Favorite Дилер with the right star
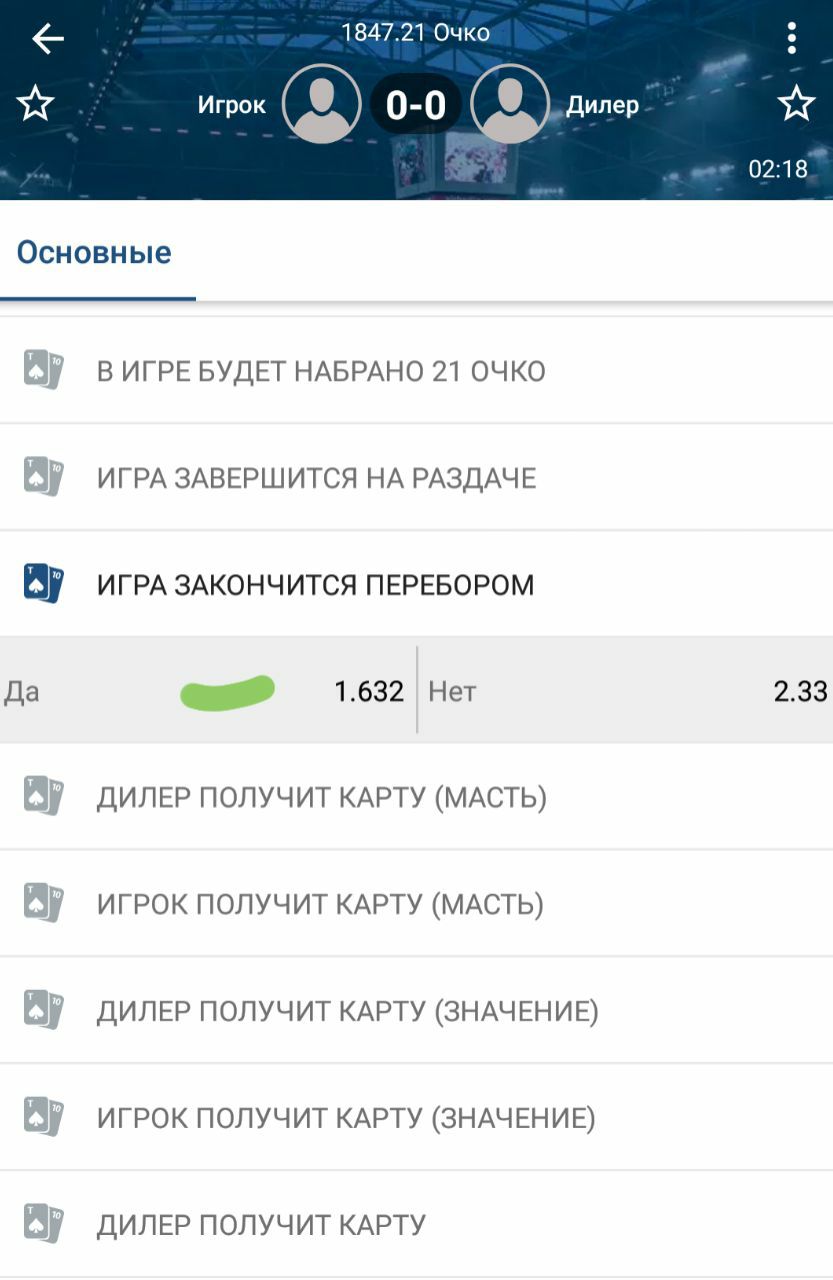This screenshot has height=1280, width=833. click(x=796, y=104)
